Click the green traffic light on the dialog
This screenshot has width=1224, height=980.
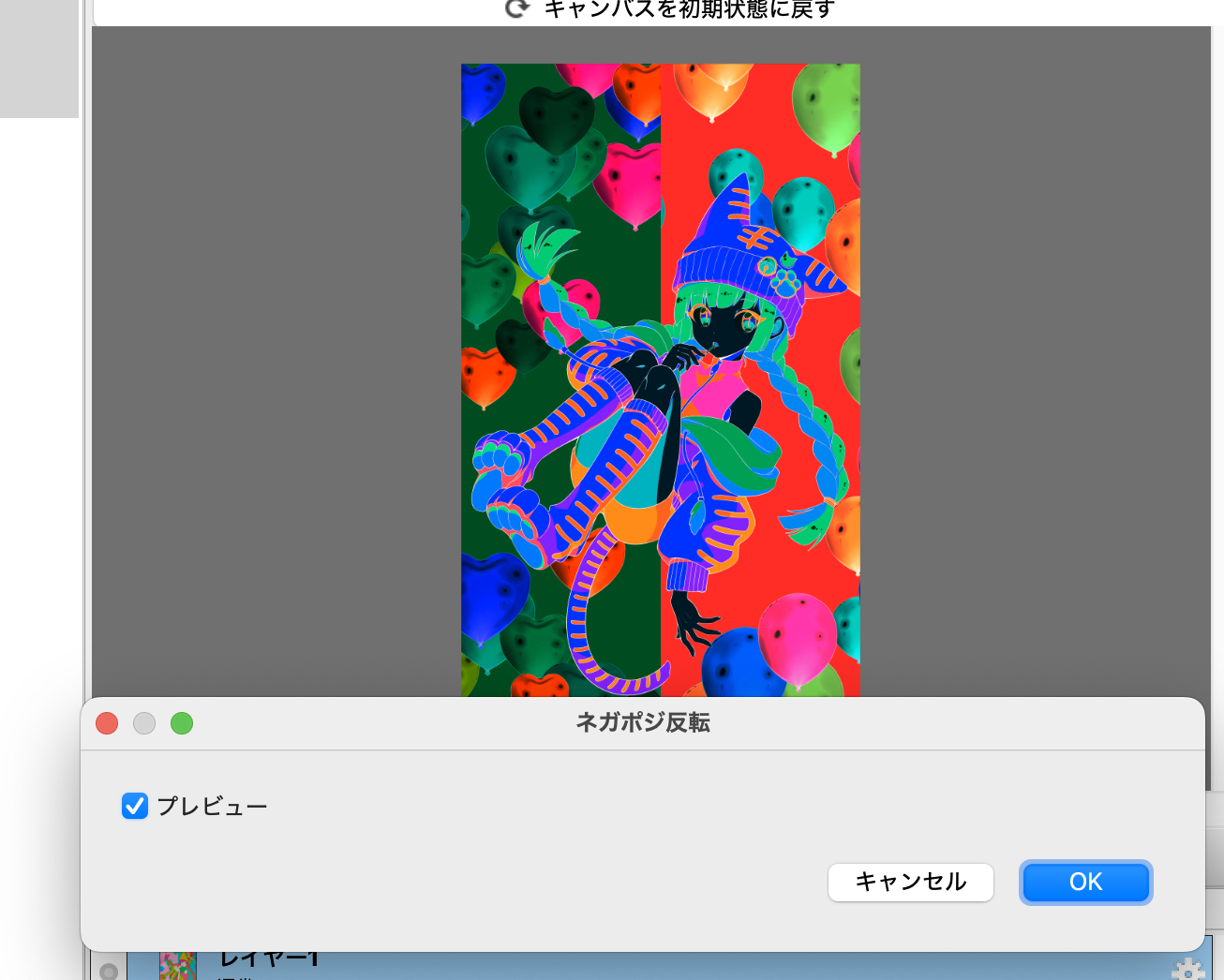point(182,722)
